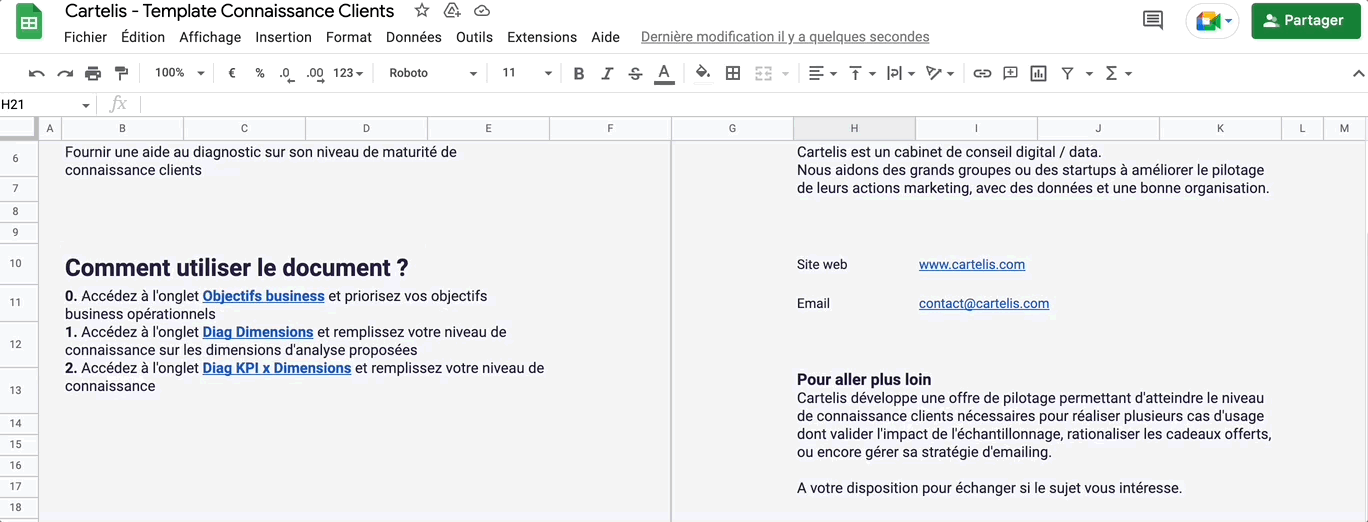Insert a link via chain icon
This screenshot has height=522, width=1368.
[982, 73]
